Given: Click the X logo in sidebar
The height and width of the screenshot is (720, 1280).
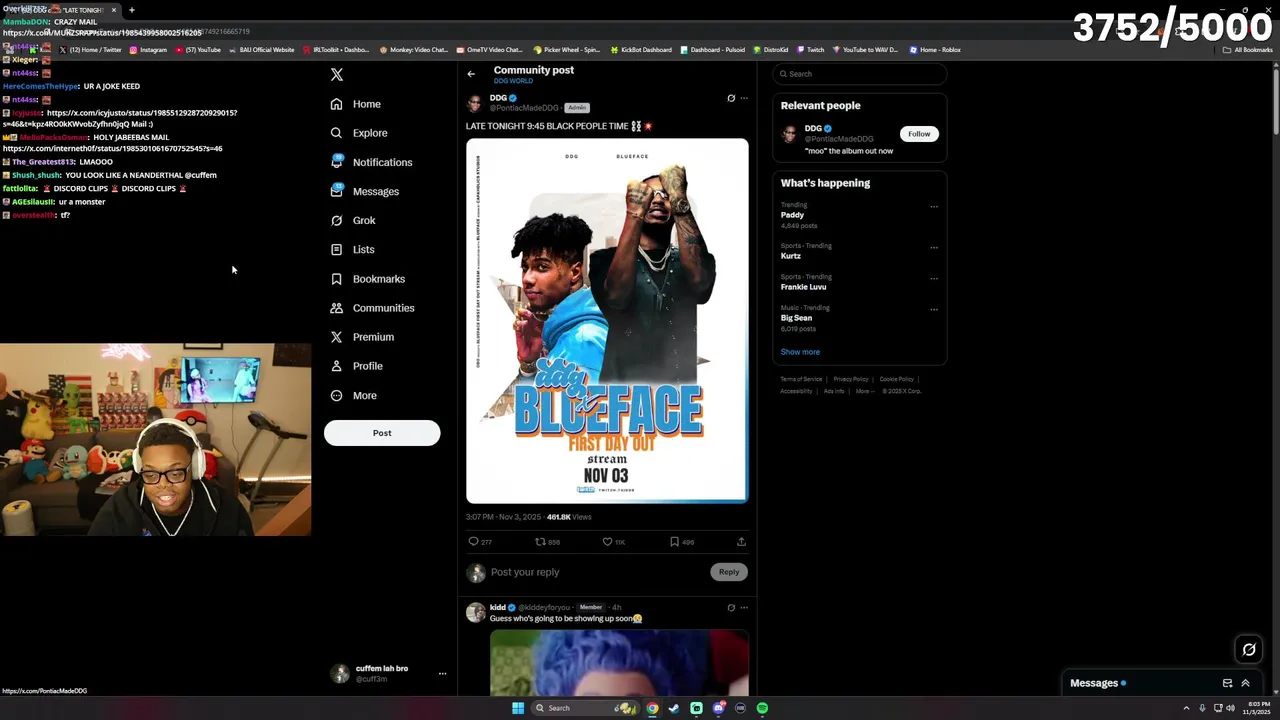Looking at the screenshot, I should coord(337,75).
